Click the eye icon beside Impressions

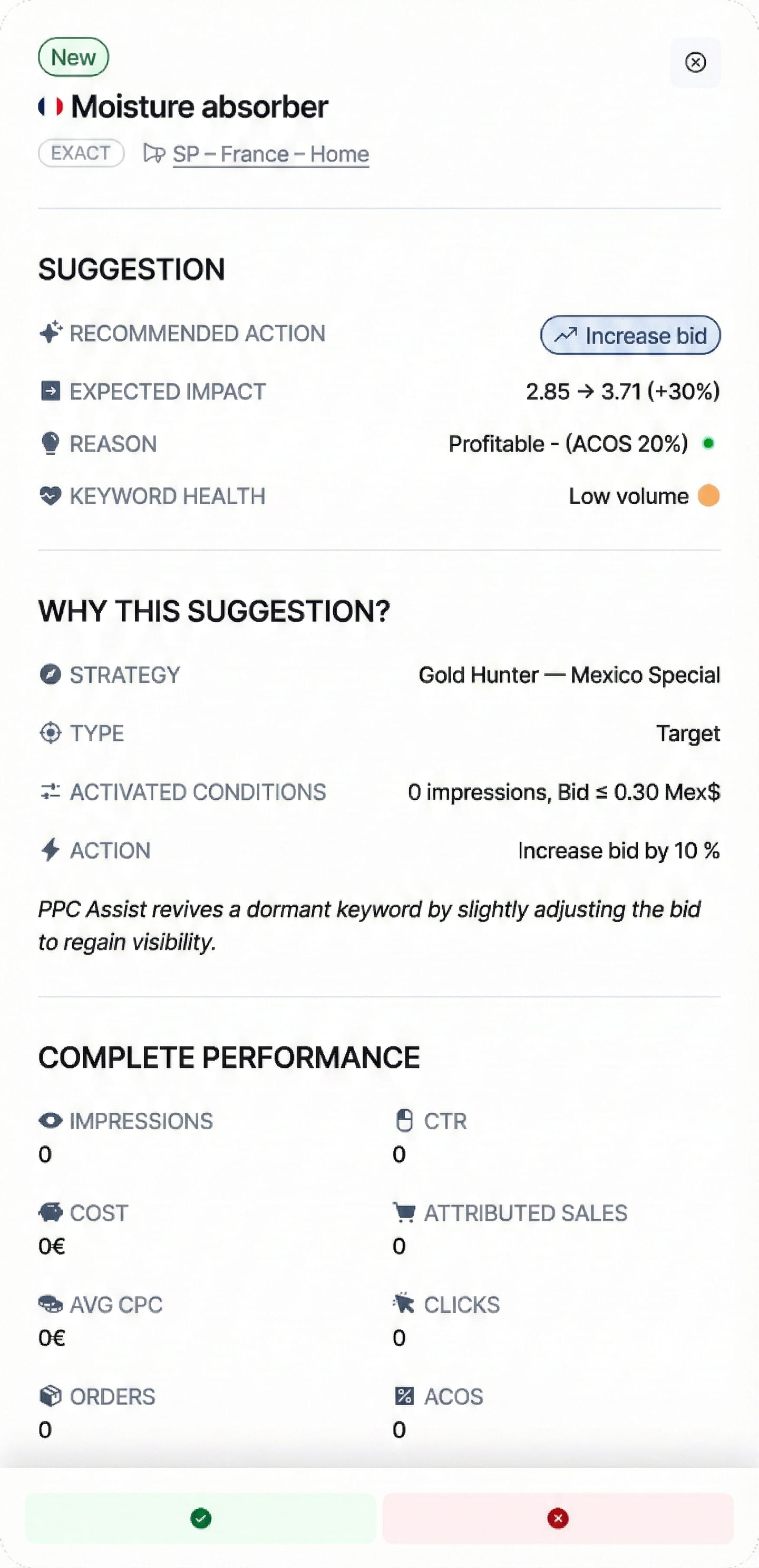pyautogui.click(x=51, y=1121)
